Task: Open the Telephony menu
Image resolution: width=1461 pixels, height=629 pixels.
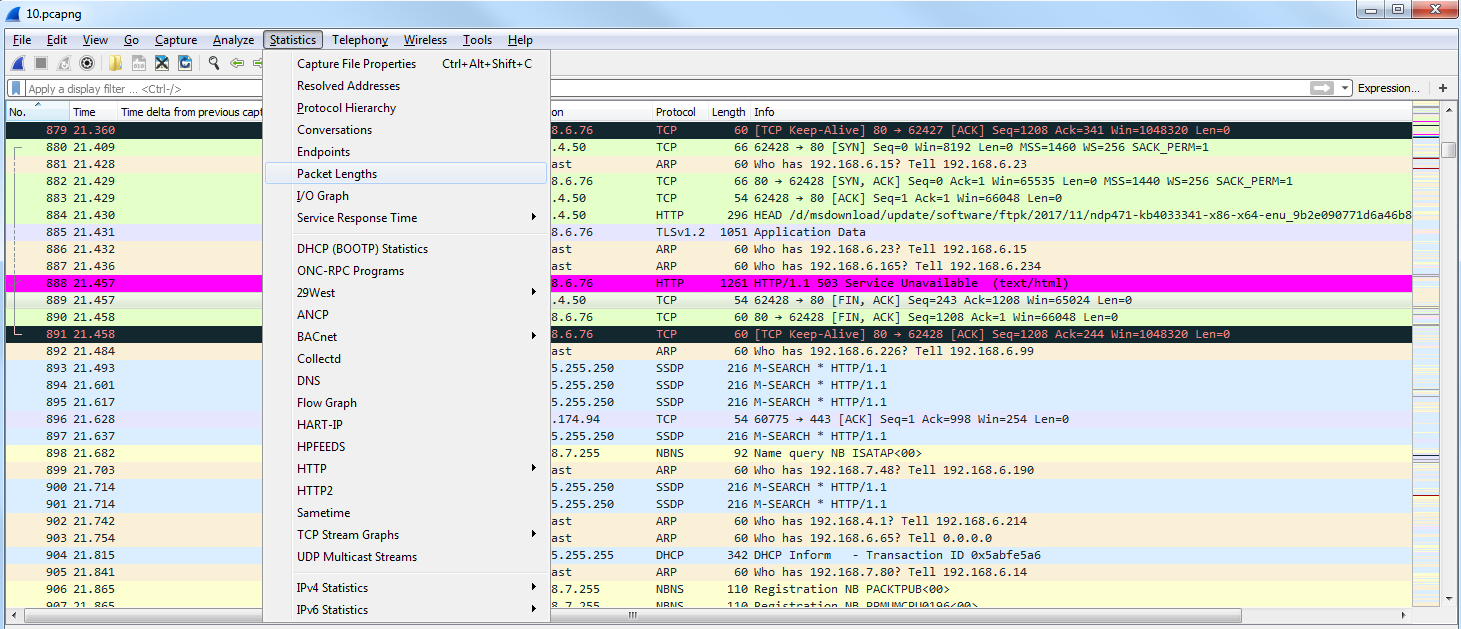Action: click(360, 40)
